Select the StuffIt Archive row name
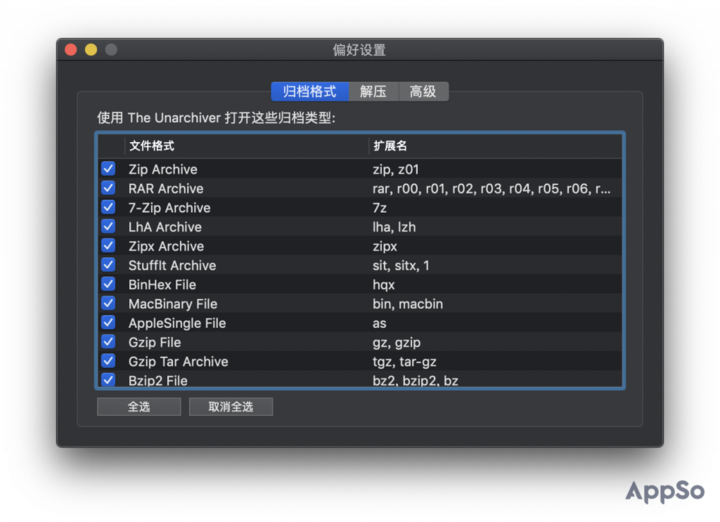The width and height of the screenshot is (720, 522). 172,265
